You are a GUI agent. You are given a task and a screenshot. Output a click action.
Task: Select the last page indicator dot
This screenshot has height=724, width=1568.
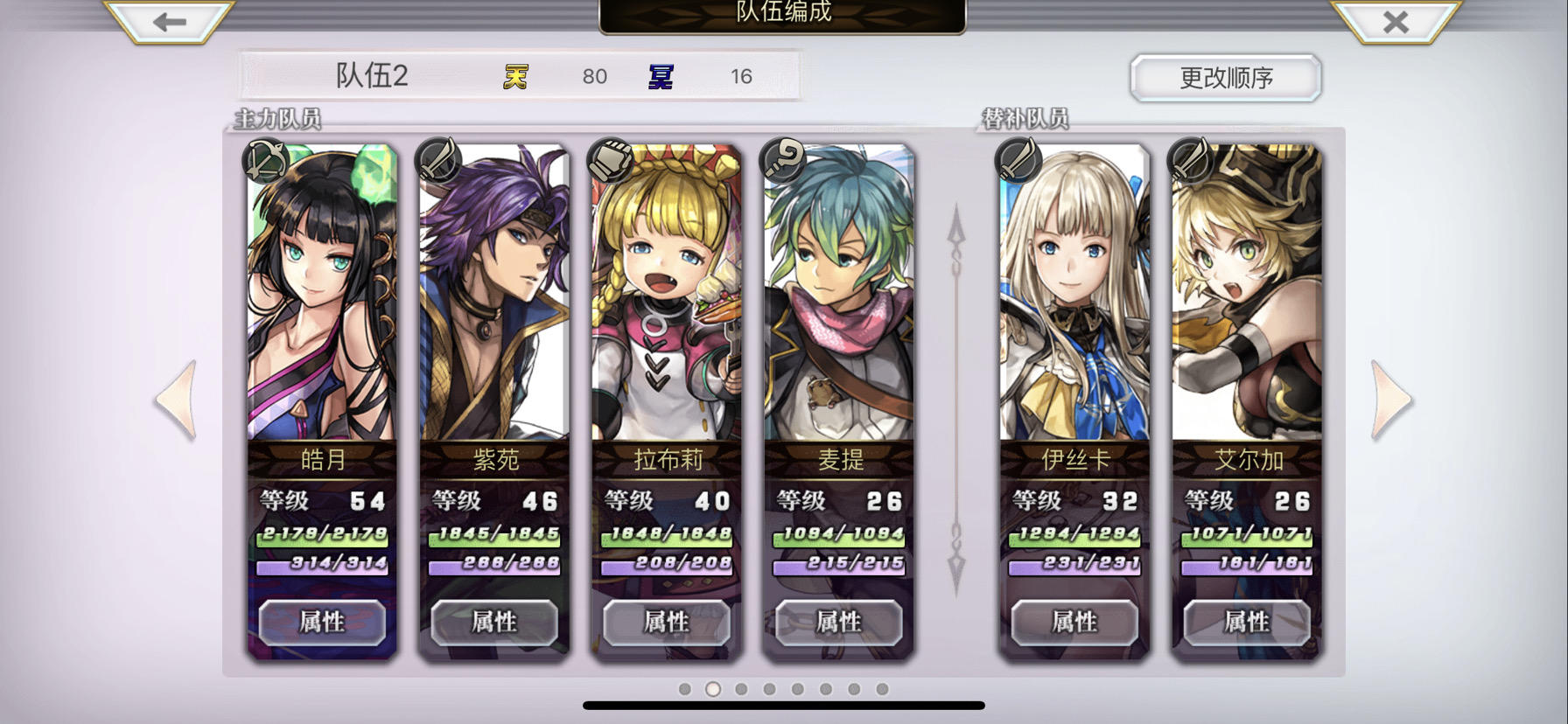(x=882, y=689)
